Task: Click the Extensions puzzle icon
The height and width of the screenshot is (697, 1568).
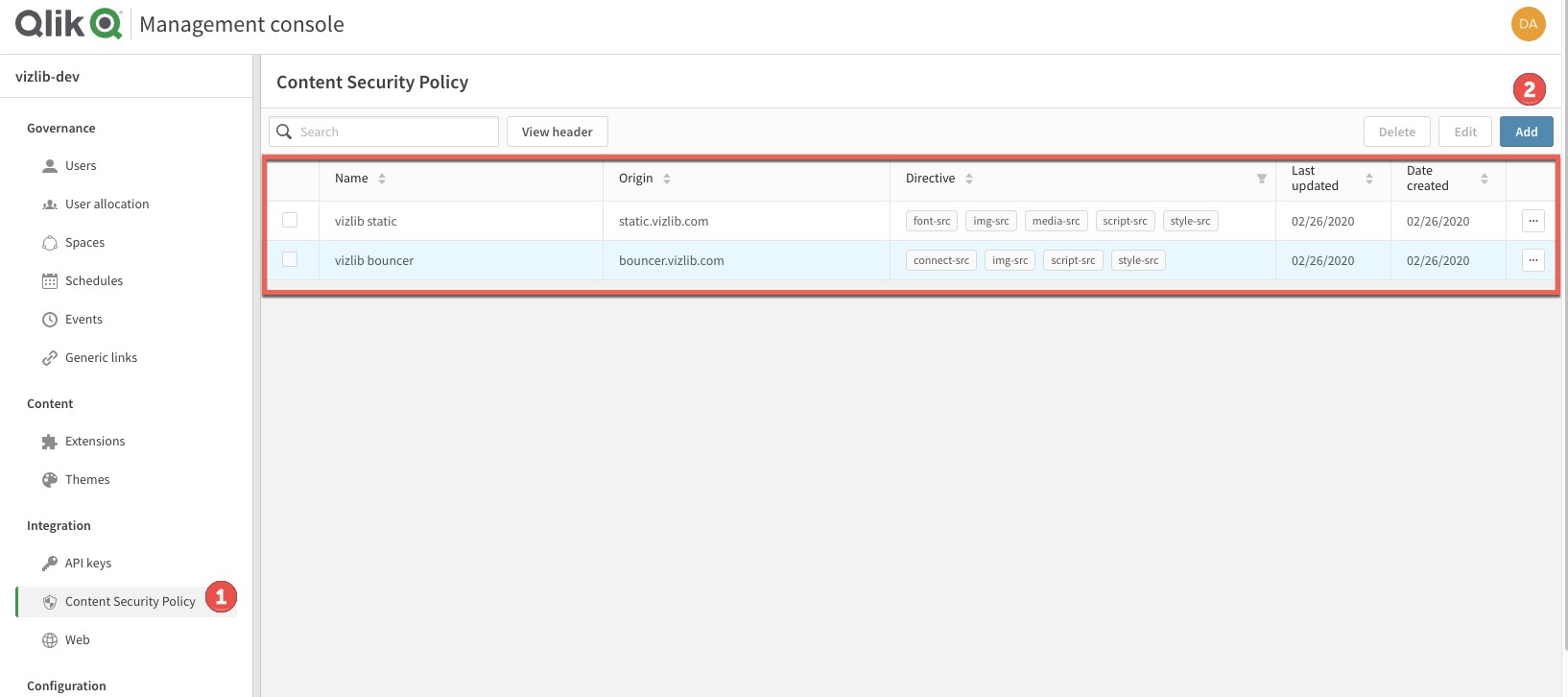Action: pyautogui.click(x=50, y=442)
